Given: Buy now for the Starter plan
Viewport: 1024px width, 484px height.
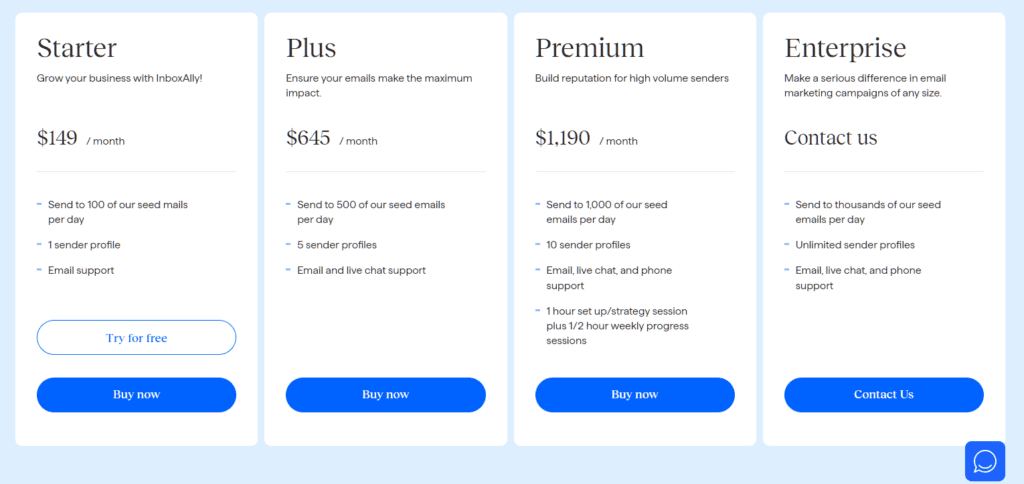Looking at the screenshot, I should coord(136,395).
